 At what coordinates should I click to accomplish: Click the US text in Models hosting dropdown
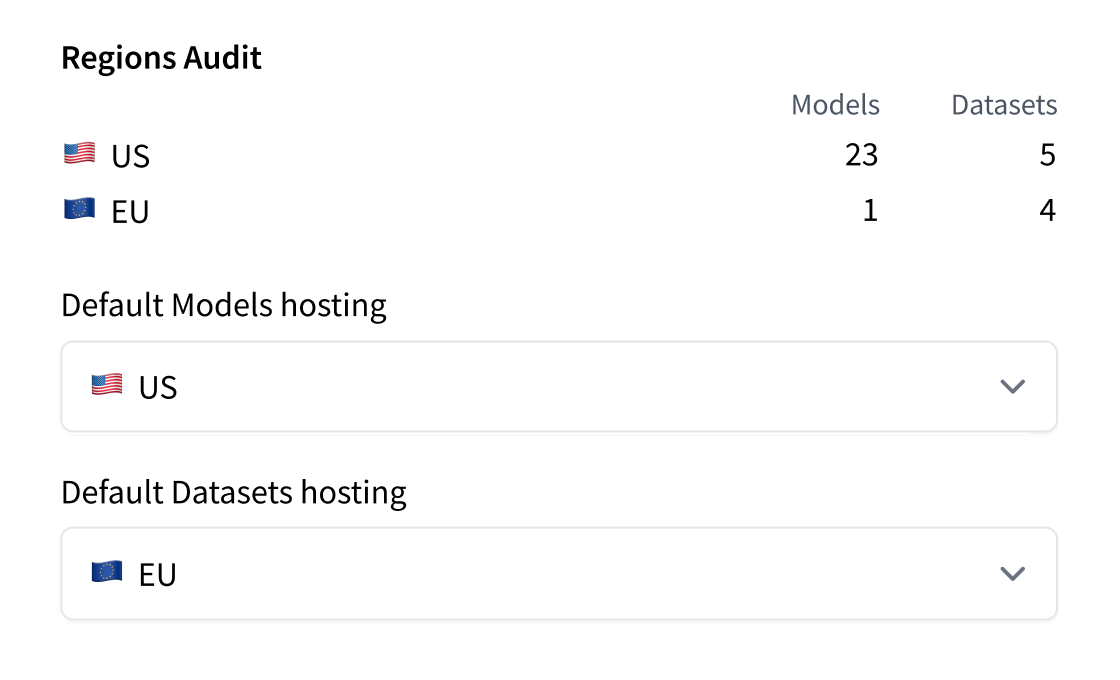coord(158,387)
